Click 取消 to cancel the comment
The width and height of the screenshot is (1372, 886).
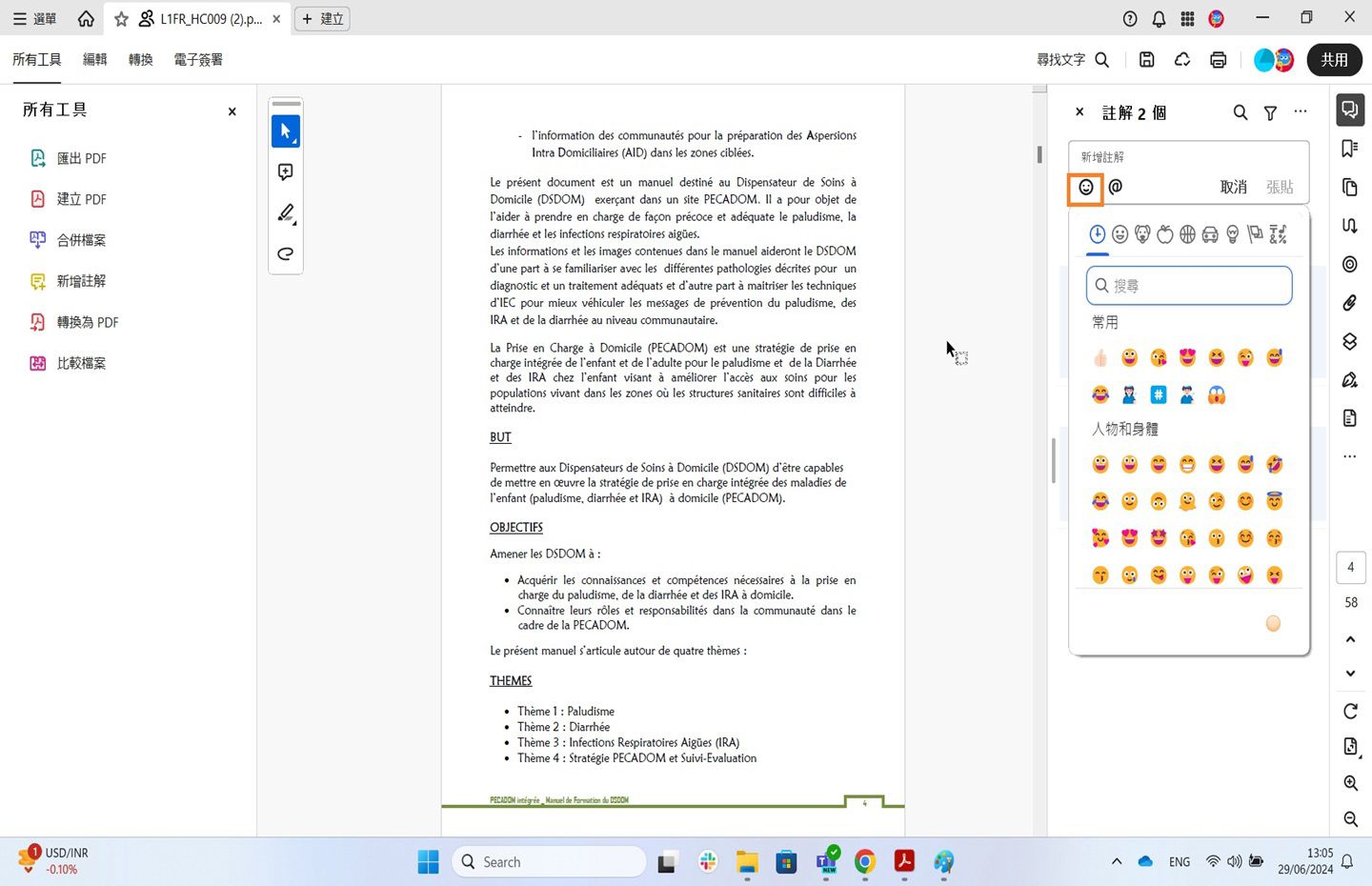click(x=1234, y=187)
